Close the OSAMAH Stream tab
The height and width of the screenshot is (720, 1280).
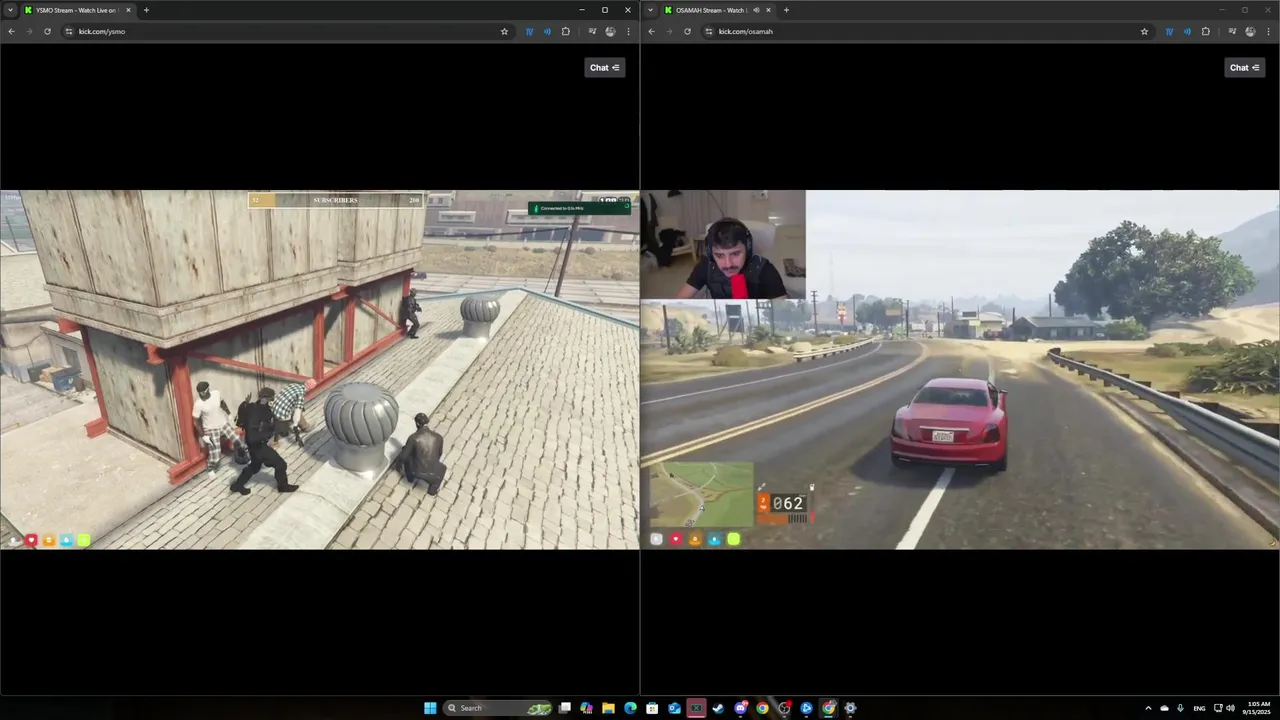point(768,10)
